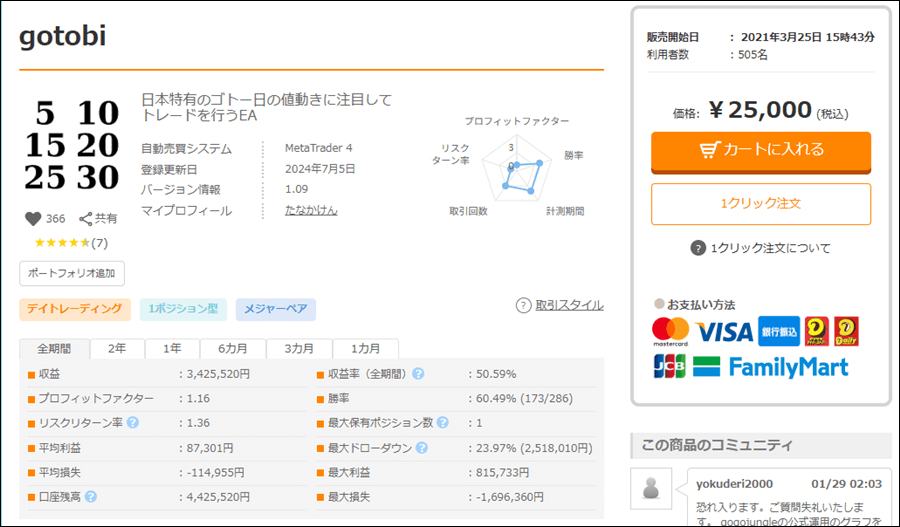
Task: Add item to cart with カートに入れる
Action: (760, 150)
